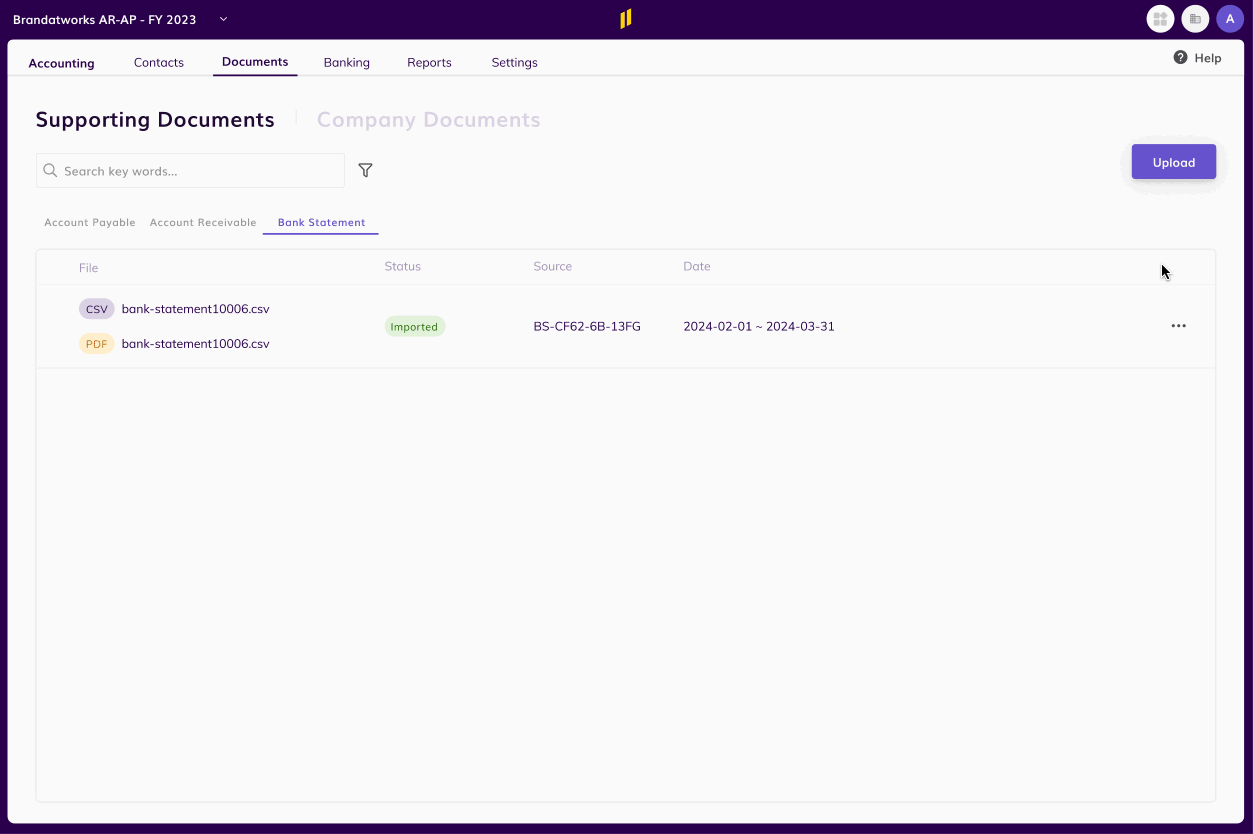
Task: Open the Account Payable tab
Action: pos(89,222)
